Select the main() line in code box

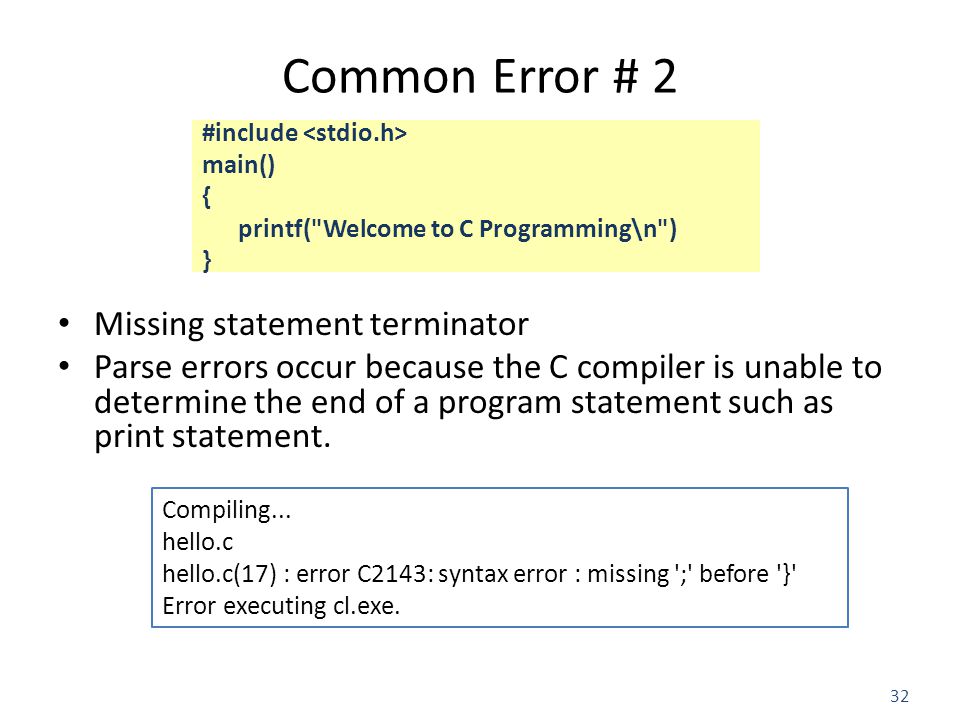point(239,165)
